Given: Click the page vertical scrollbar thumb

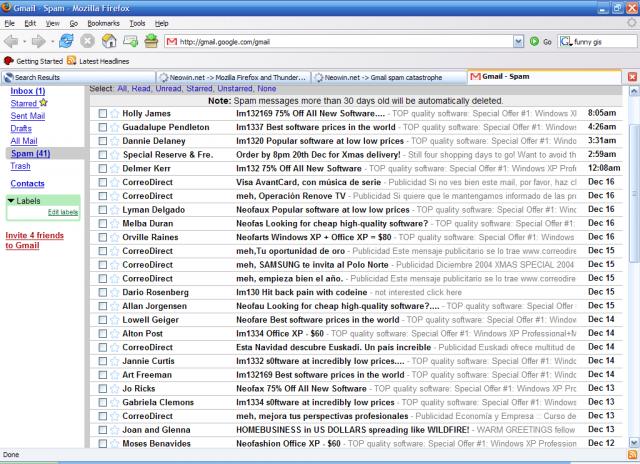Looking at the screenshot, I should click(633, 194).
